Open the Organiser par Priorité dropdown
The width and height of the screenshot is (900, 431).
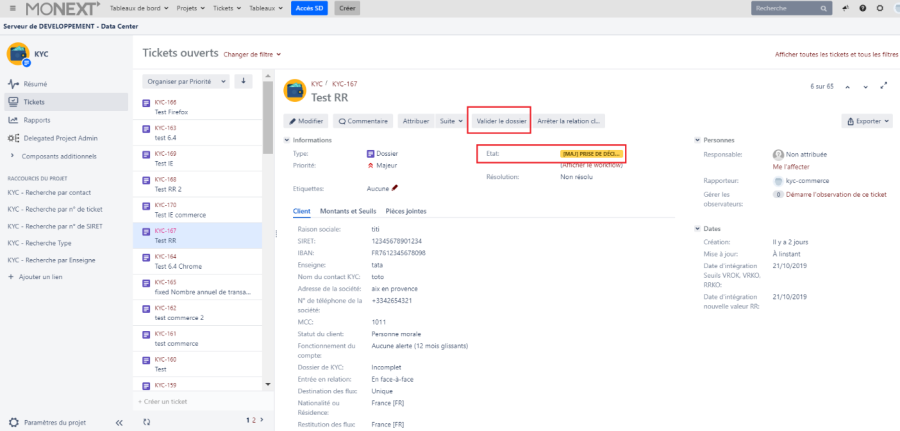pyautogui.click(x=186, y=81)
